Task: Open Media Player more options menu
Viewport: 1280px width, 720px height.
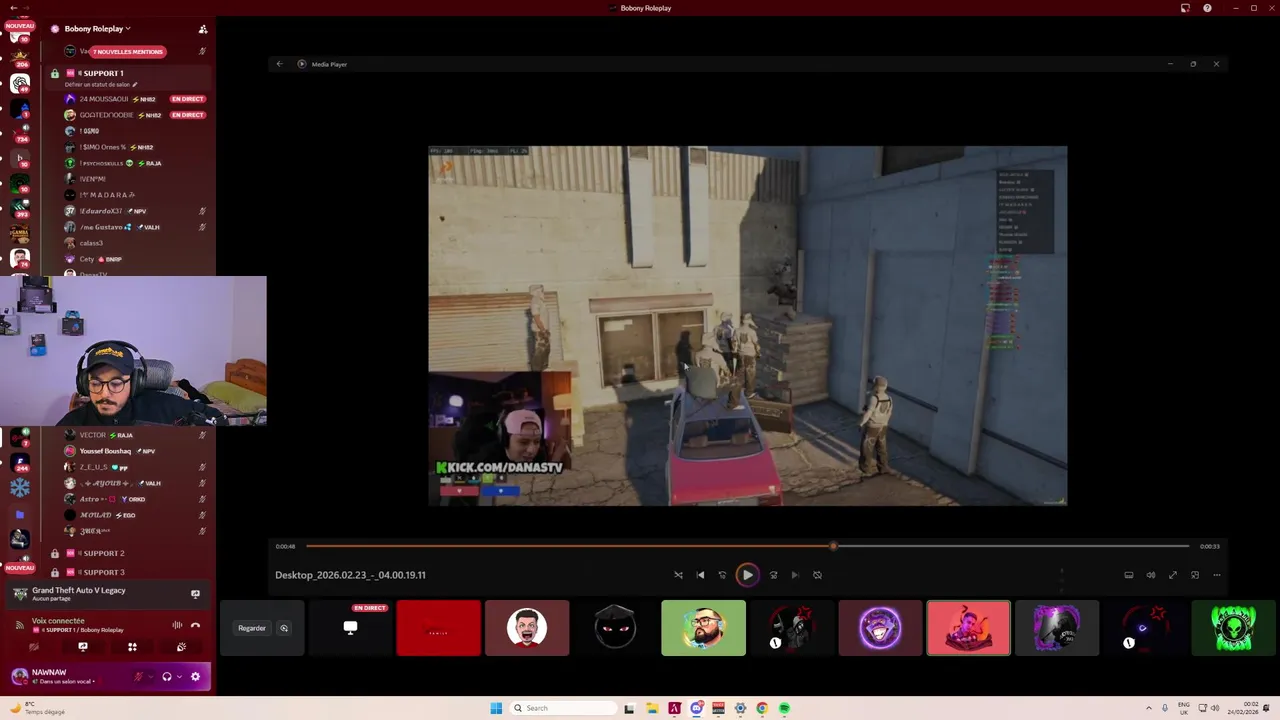Action: tap(1216, 575)
